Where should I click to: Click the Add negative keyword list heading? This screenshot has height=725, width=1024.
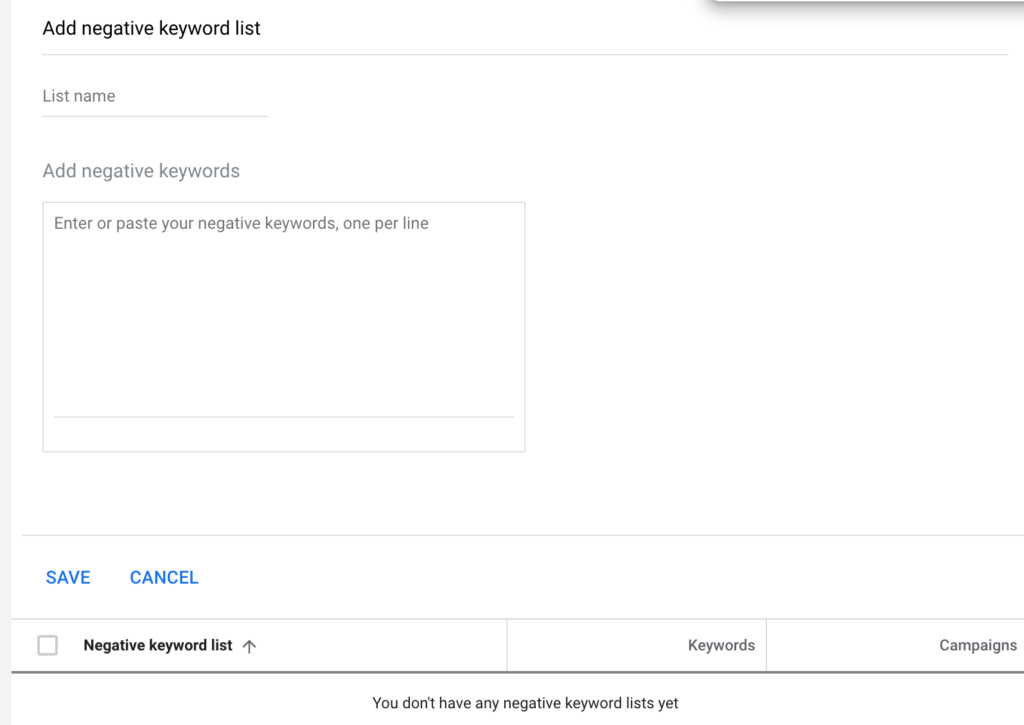click(151, 28)
